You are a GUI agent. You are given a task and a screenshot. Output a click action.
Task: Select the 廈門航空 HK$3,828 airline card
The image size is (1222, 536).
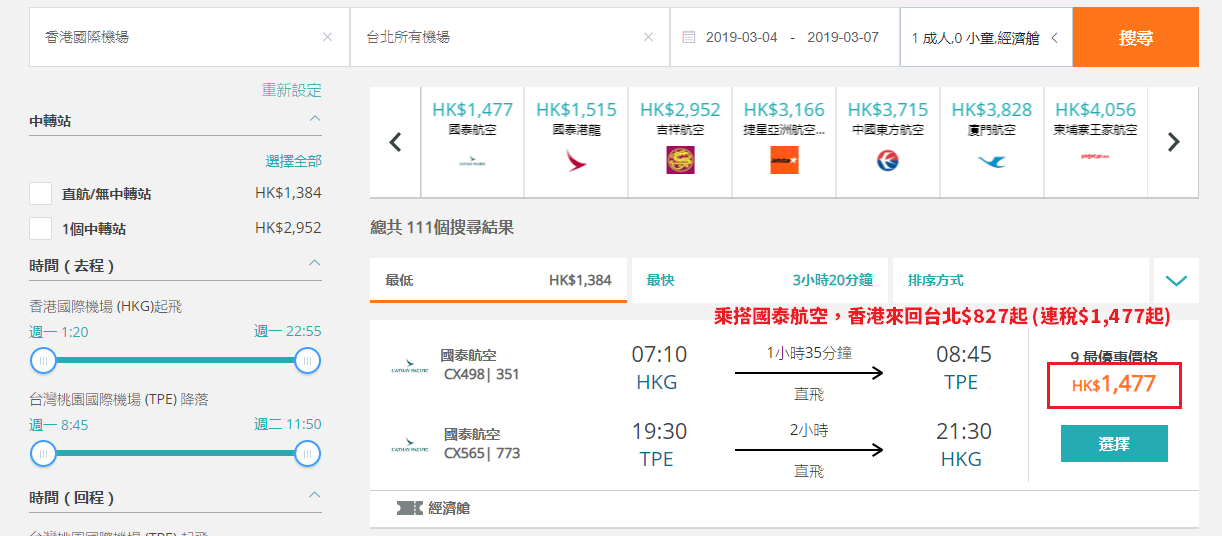[992, 142]
